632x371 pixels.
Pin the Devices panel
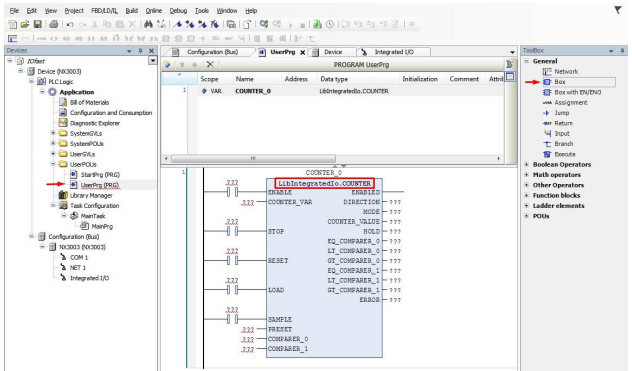140,51
